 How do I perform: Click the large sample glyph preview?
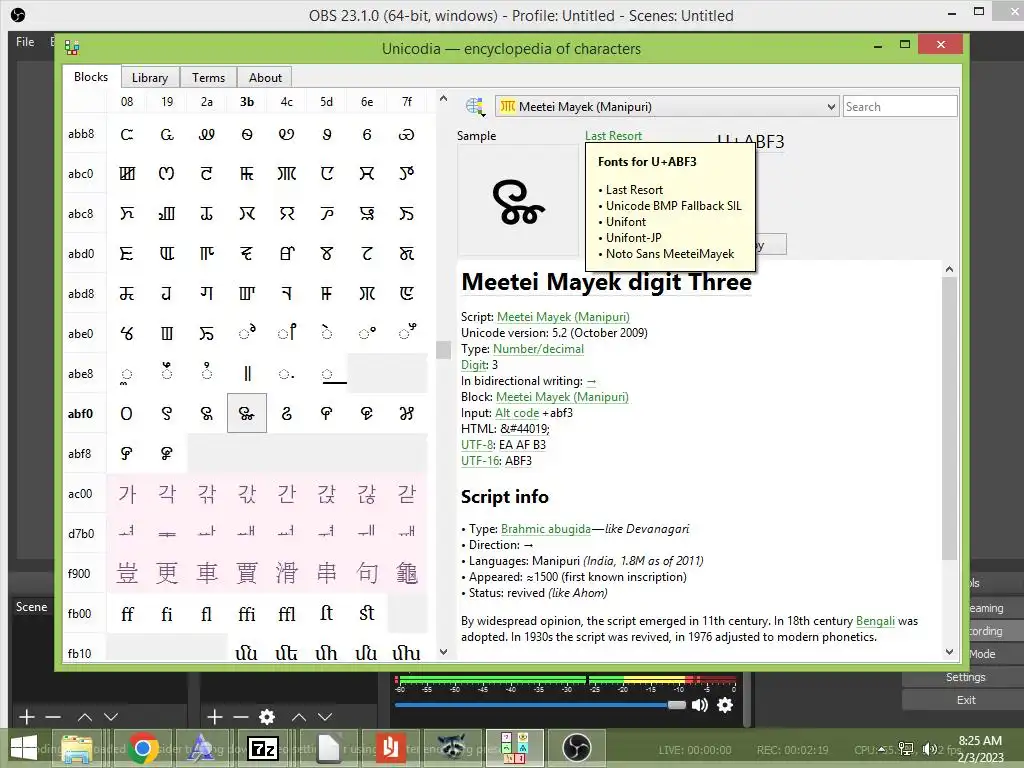(x=518, y=200)
